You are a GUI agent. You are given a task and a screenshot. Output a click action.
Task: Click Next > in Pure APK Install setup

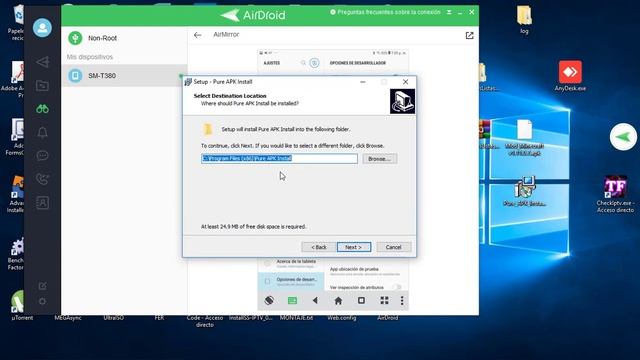pyautogui.click(x=354, y=247)
